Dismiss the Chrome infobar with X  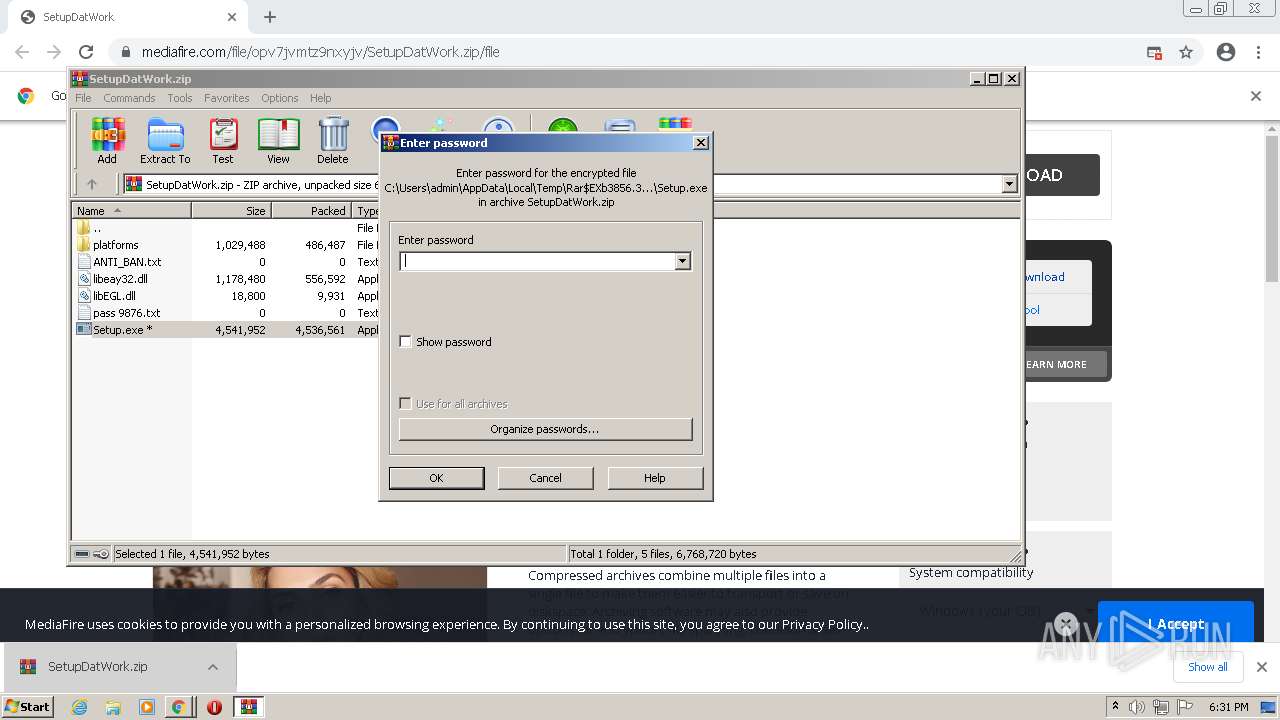point(1256,96)
